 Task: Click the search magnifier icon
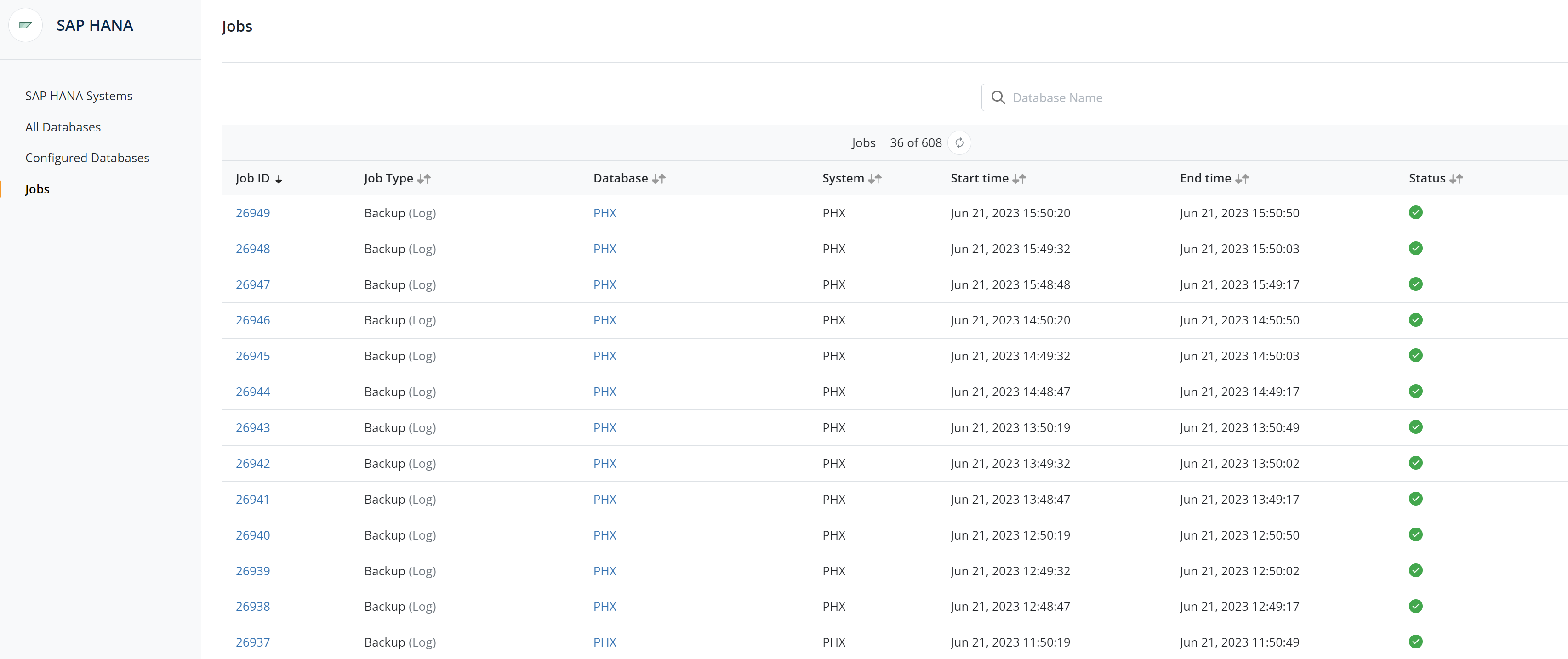[x=998, y=97]
